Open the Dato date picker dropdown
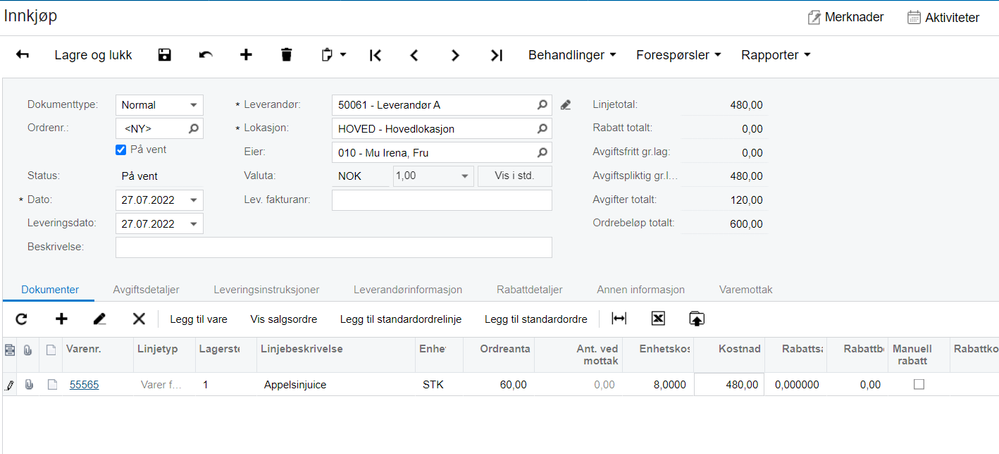Image resolution: width=999 pixels, height=454 pixels. click(x=194, y=200)
